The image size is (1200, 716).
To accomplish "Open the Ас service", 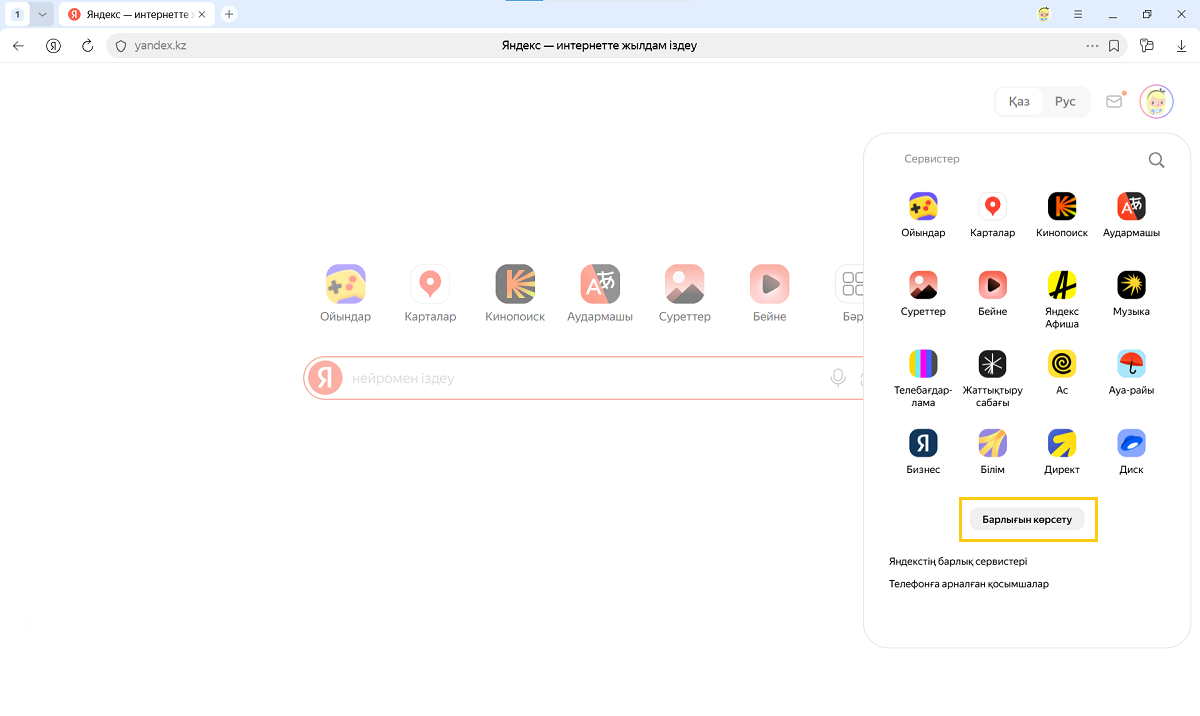I will pyautogui.click(x=1062, y=372).
